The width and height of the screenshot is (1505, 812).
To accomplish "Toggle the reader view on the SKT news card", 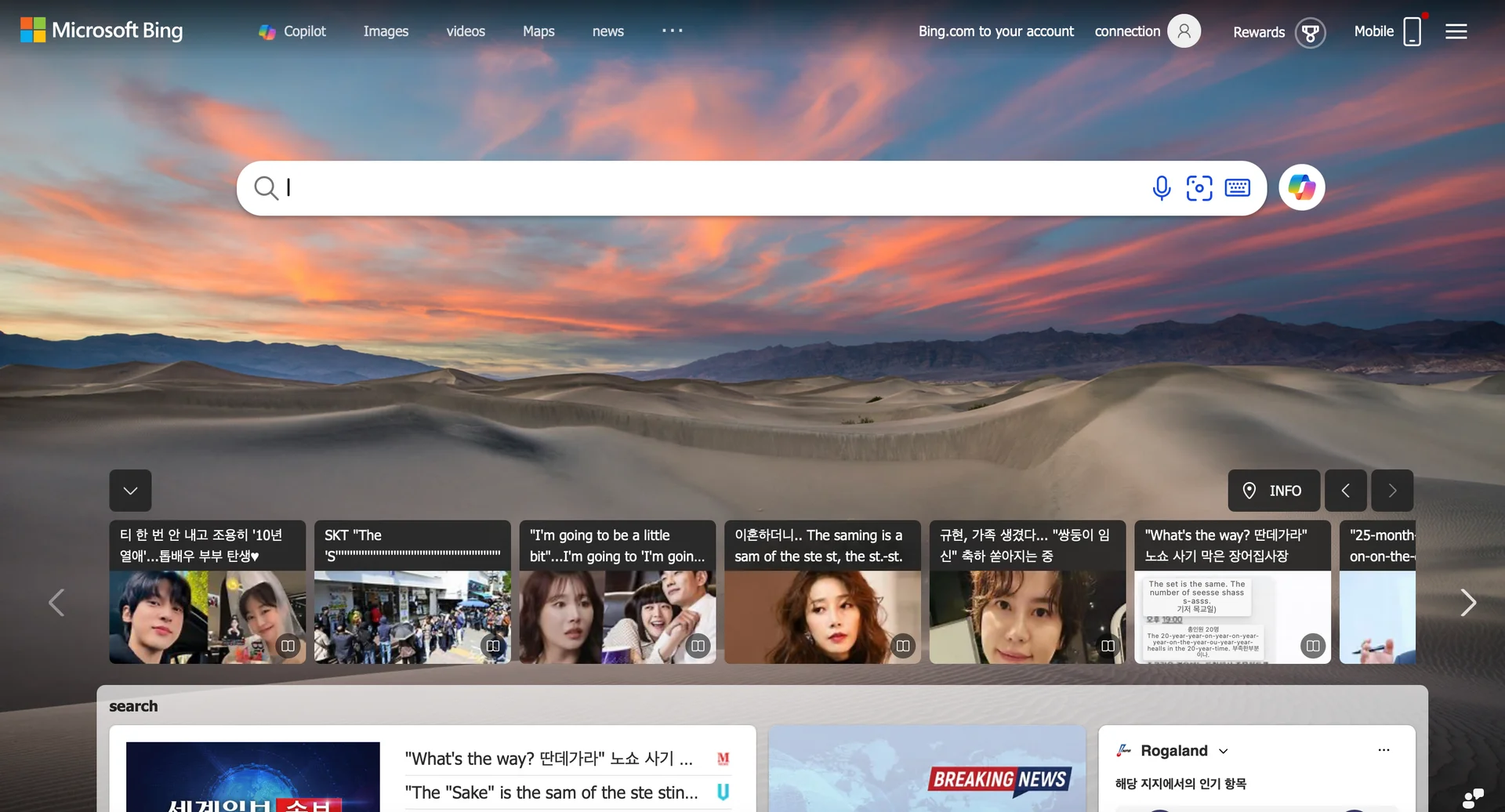I will (493, 645).
